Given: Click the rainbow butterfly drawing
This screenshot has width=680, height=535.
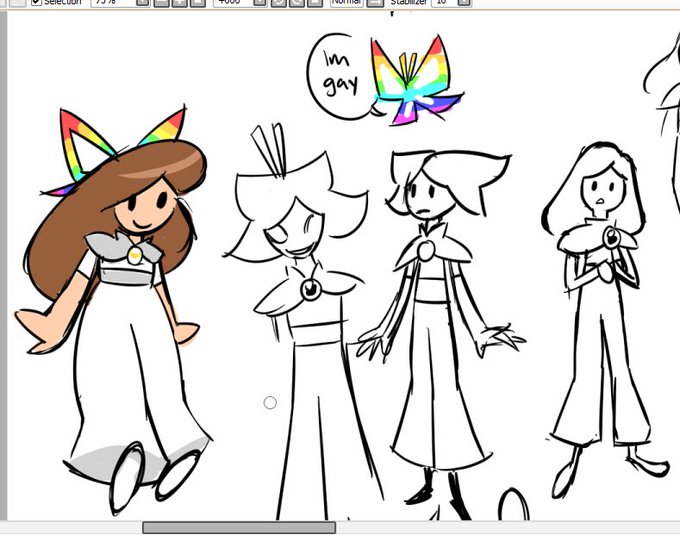Looking at the screenshot, I should pyautogui.click(x=415, y=81).
